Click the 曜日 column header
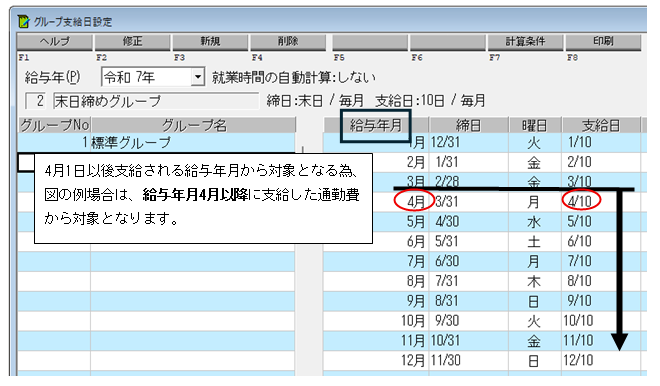Viewport: 660px width, 386px height. coord(535,125)
